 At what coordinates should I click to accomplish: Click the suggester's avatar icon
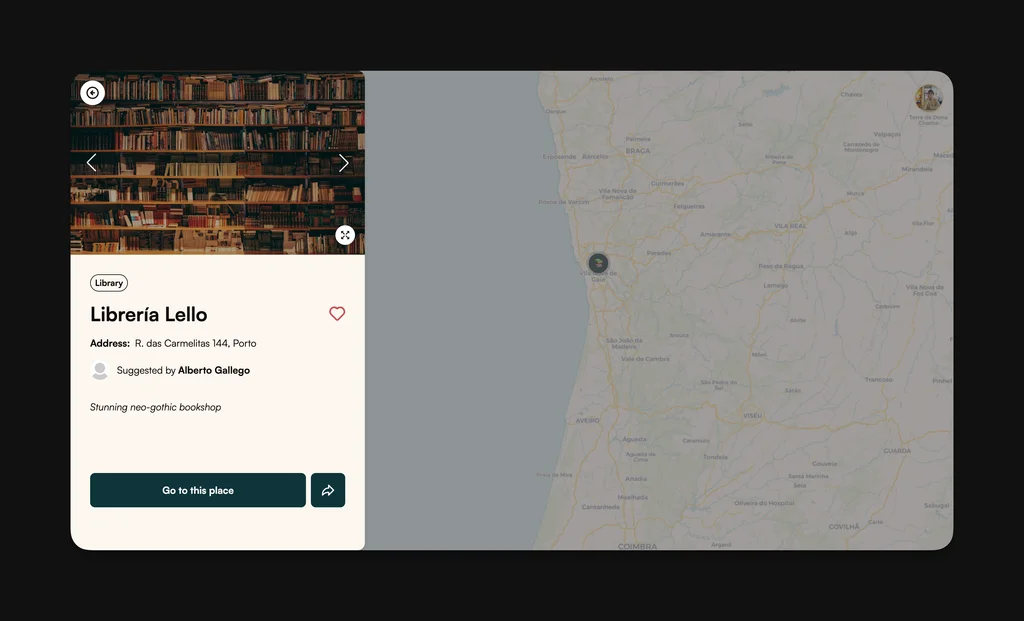(100, 371)
